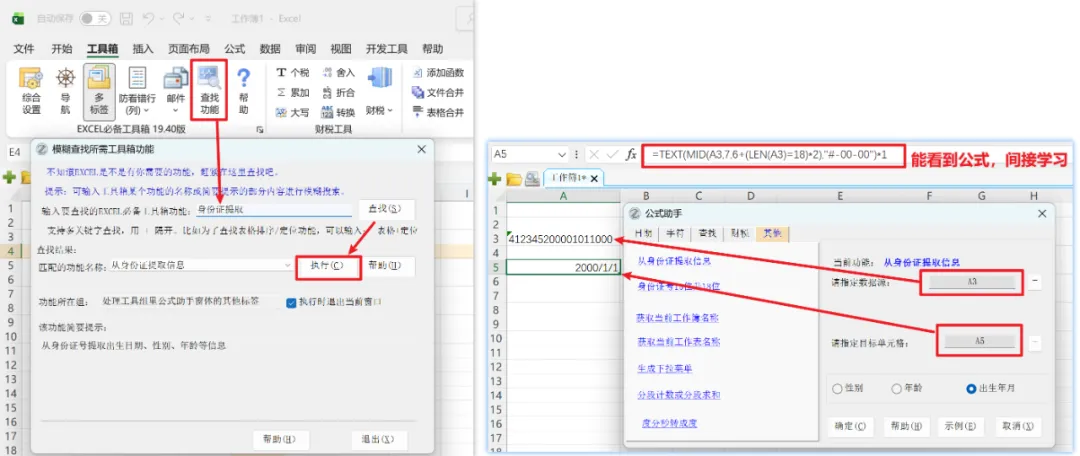The image size is (1080, 456).
Task: Open the 分段计数或分段求和 link
Action: pos(678,395)
